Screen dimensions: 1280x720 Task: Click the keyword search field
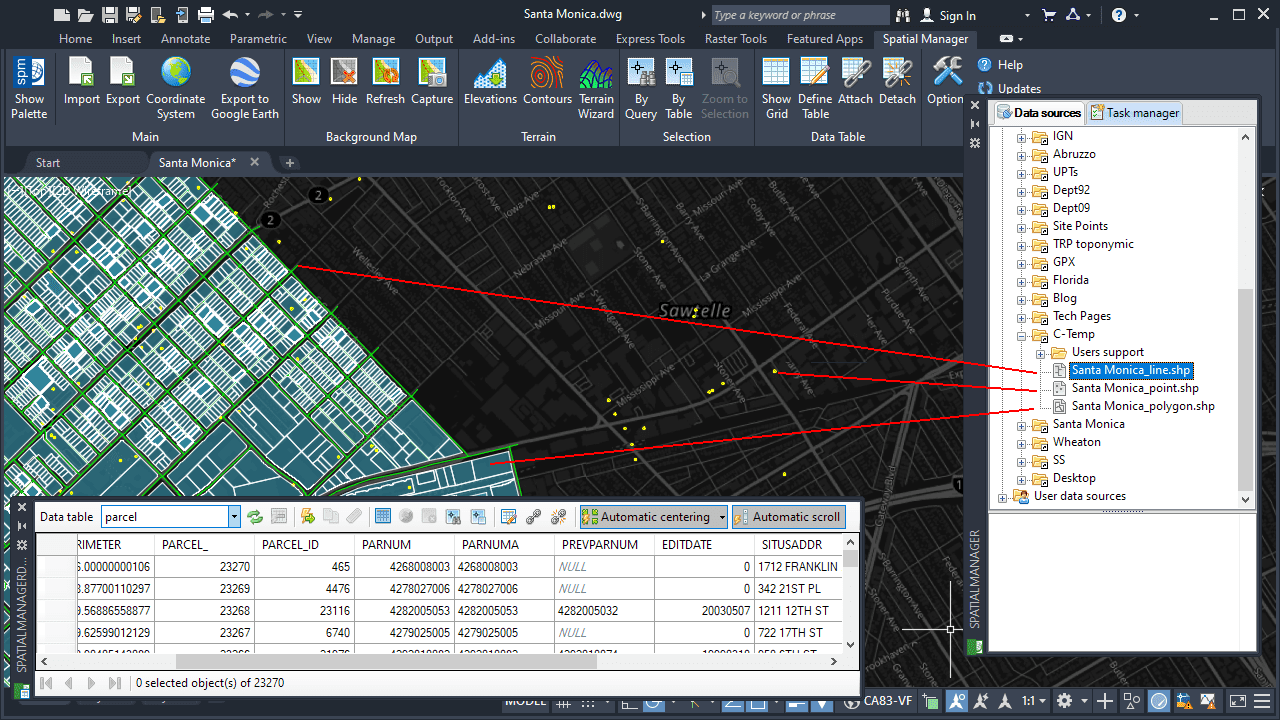pos(799,15)
